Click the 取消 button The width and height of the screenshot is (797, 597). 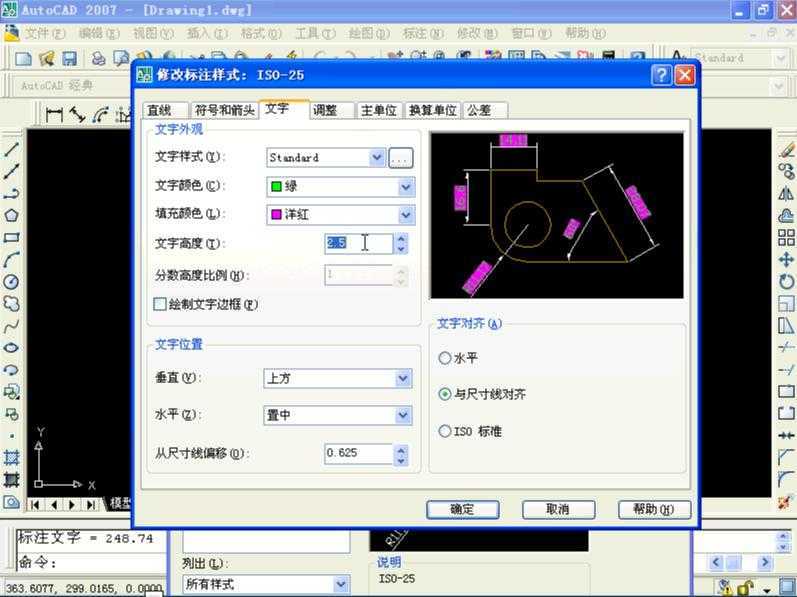pyautogui.click(x=558, y=510)
